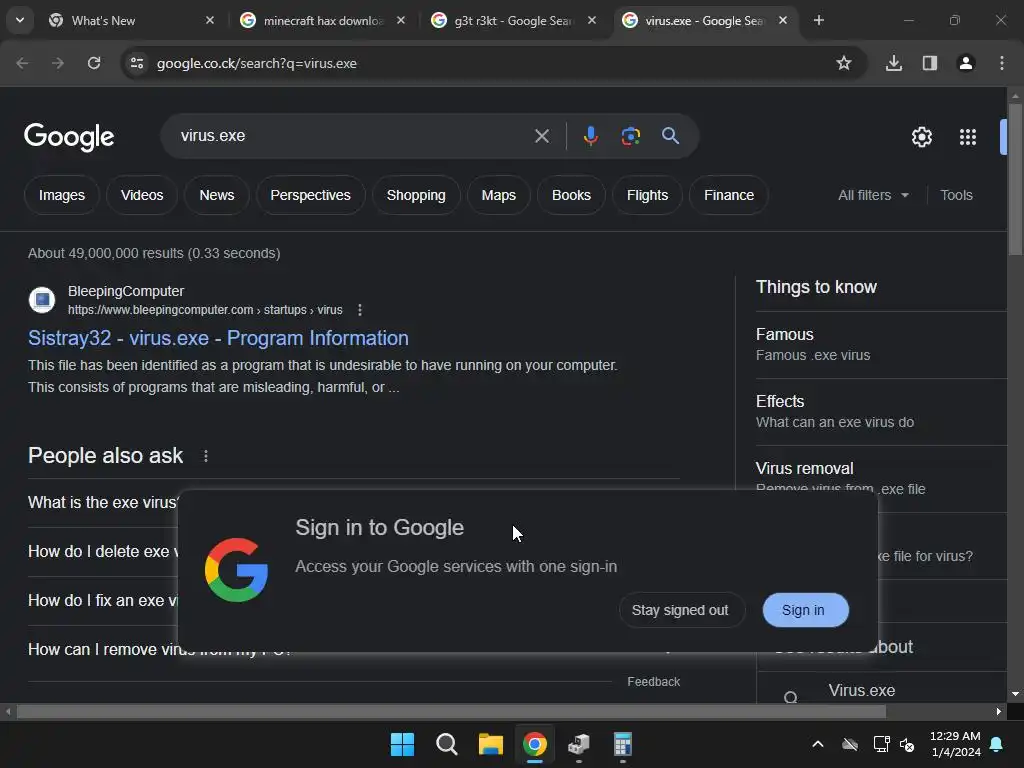The height and width of the screenshot is (768, 1024).
Task: Switch to the minecraft hax download tab
Action: click(323, 21)
